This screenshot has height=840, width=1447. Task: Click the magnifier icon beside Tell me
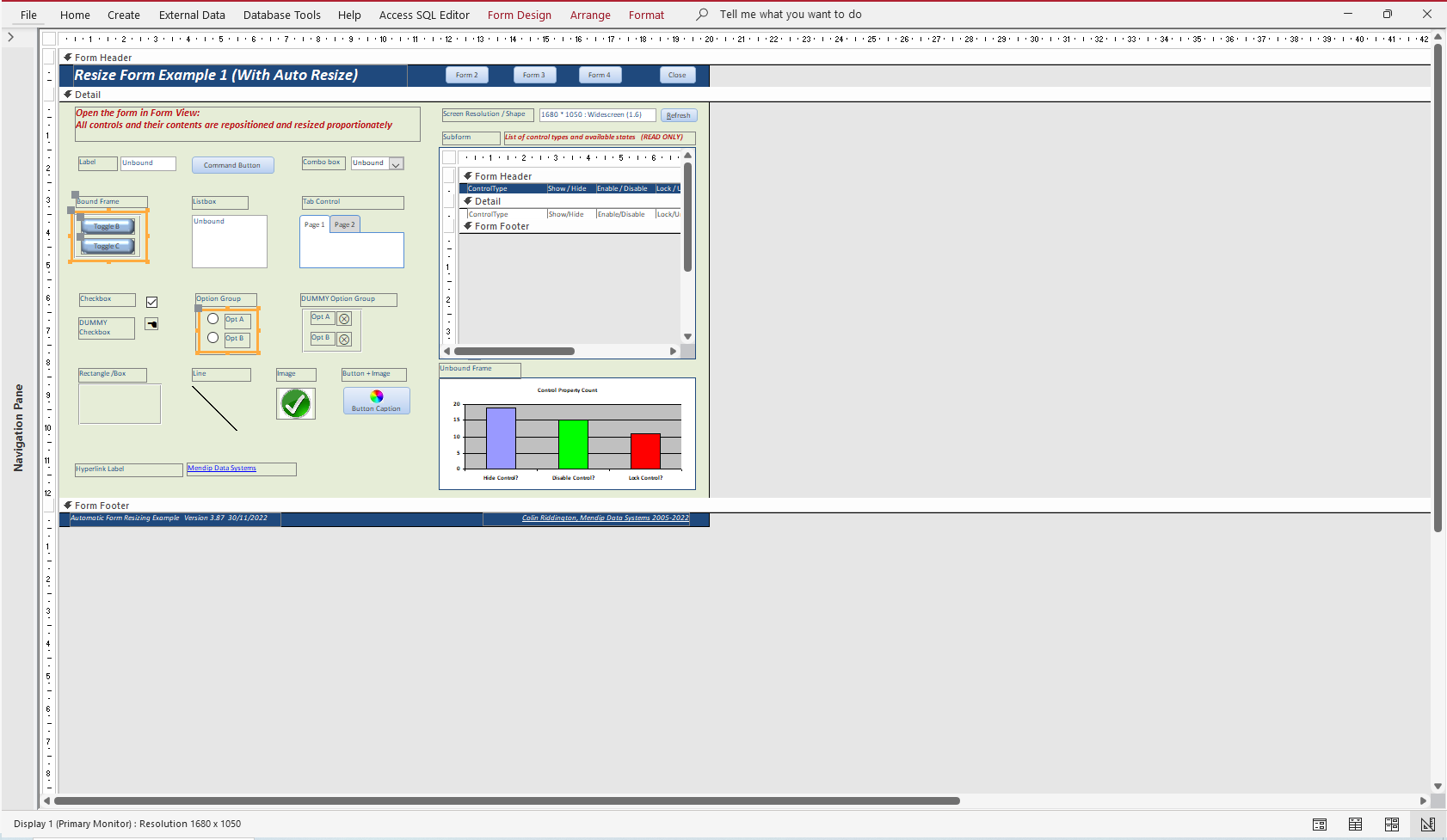702,15
